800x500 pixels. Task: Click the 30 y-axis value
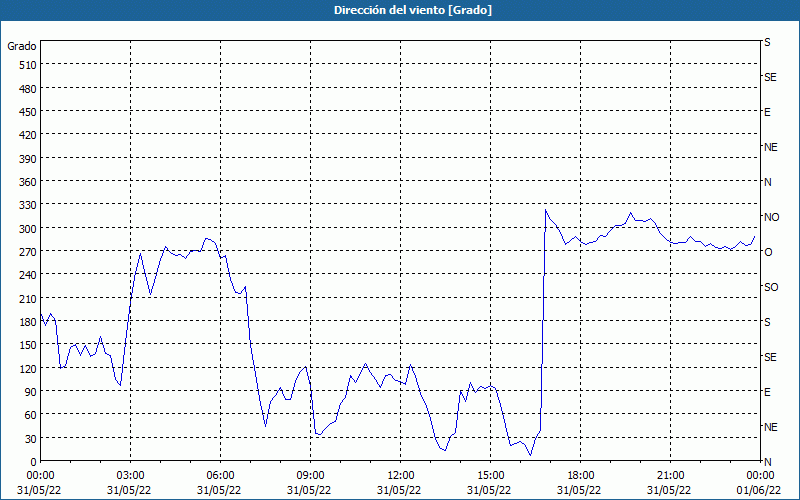click(x=31, y=439)
